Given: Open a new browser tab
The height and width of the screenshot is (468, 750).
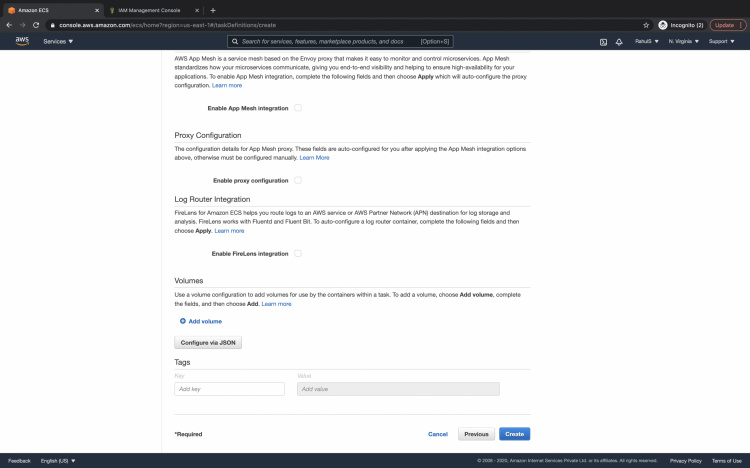Looking at the screenshot, I should pos(213,9).
